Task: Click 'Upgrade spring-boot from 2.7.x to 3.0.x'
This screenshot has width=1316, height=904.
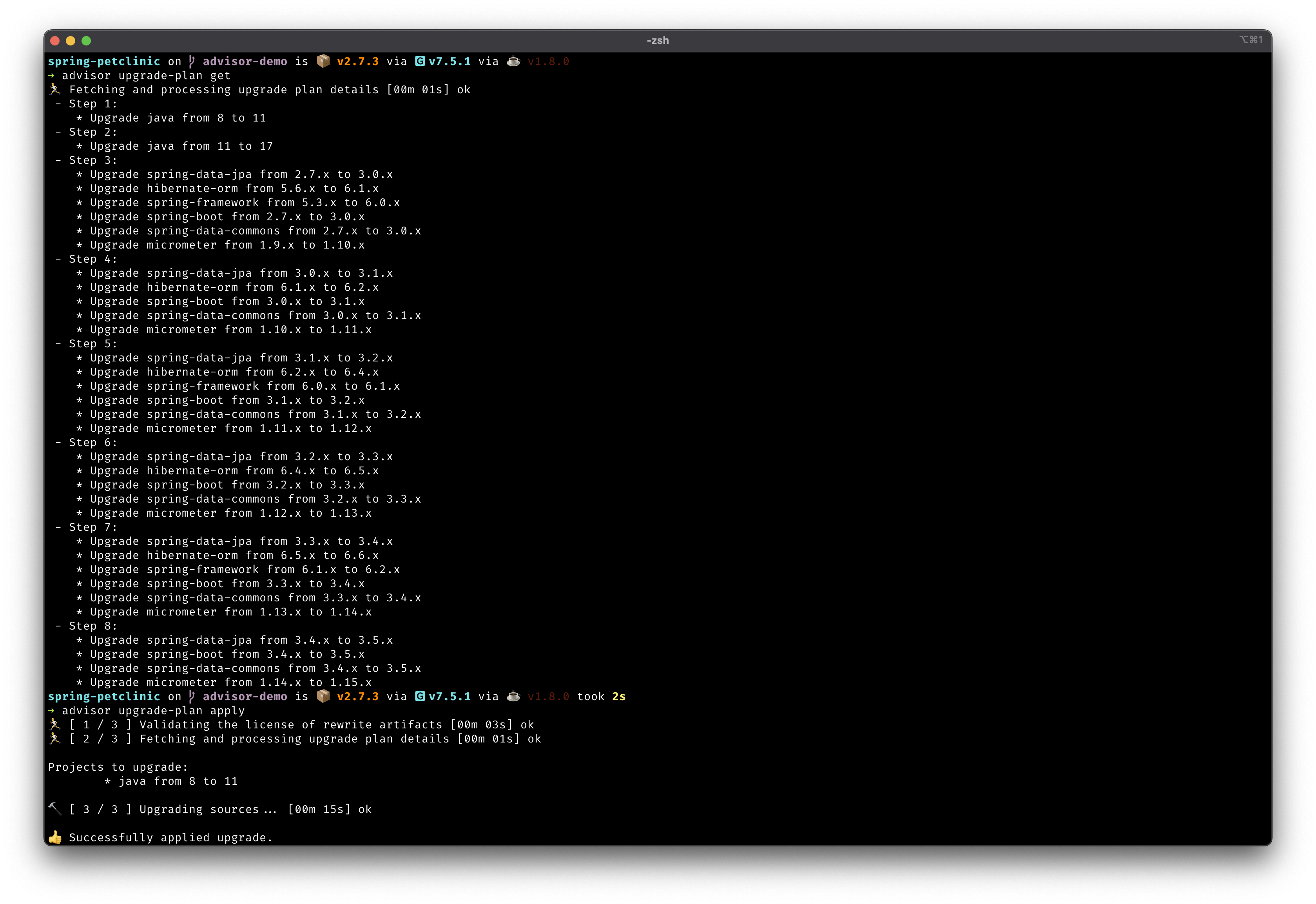Action: pyautogui.click(x=227, y=216)
